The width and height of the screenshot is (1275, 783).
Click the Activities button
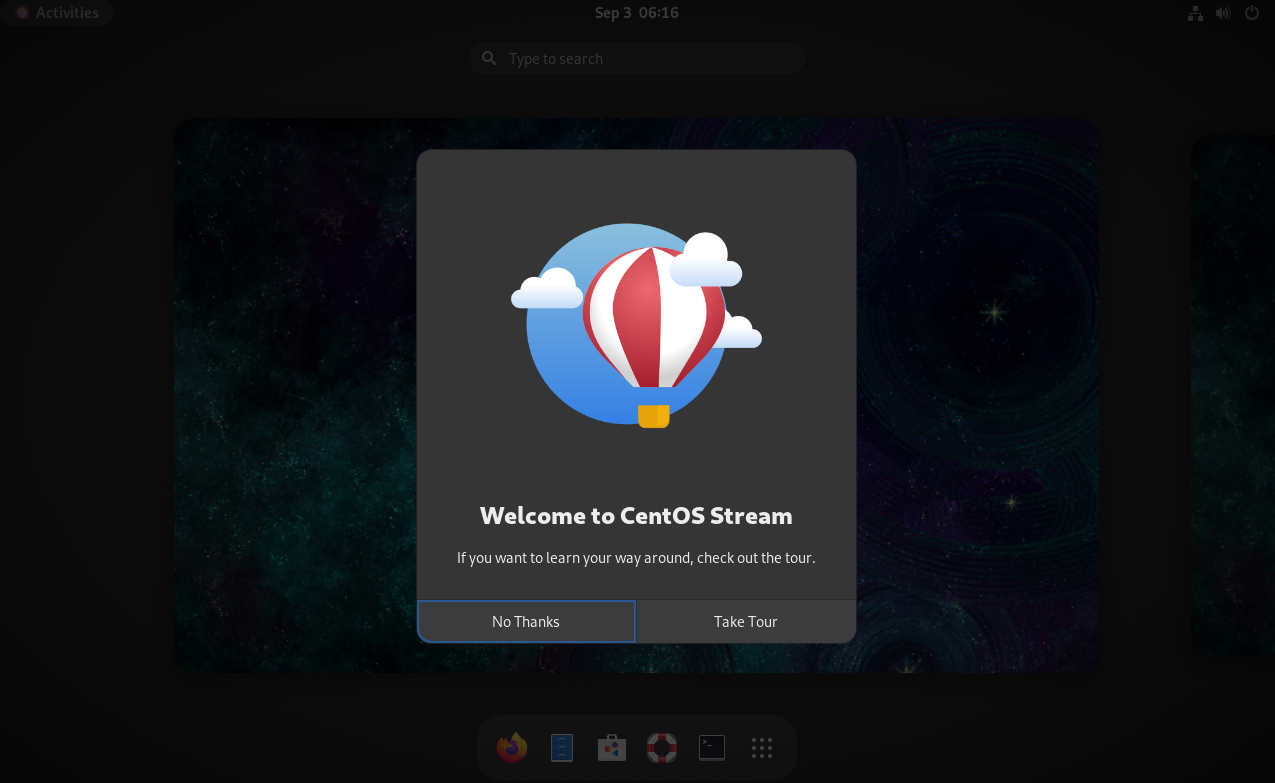click(x=57, y=13)
